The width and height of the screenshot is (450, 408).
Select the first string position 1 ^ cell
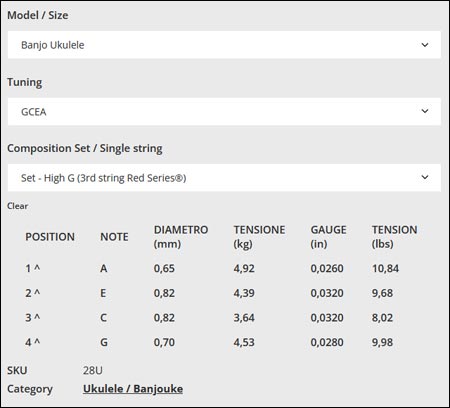point(33,268)
